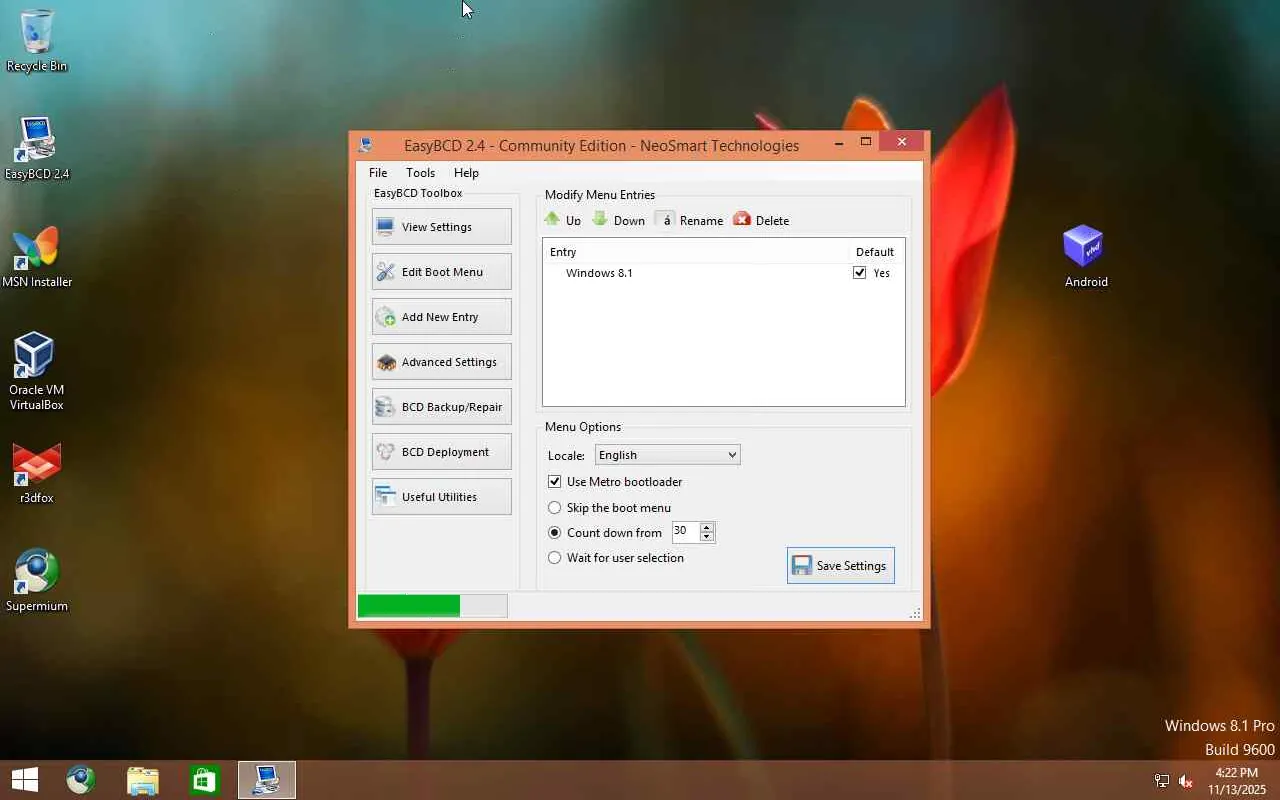Click the window resize grip corner
Screen dimensions: 1280x800
(x=915, y=613)
